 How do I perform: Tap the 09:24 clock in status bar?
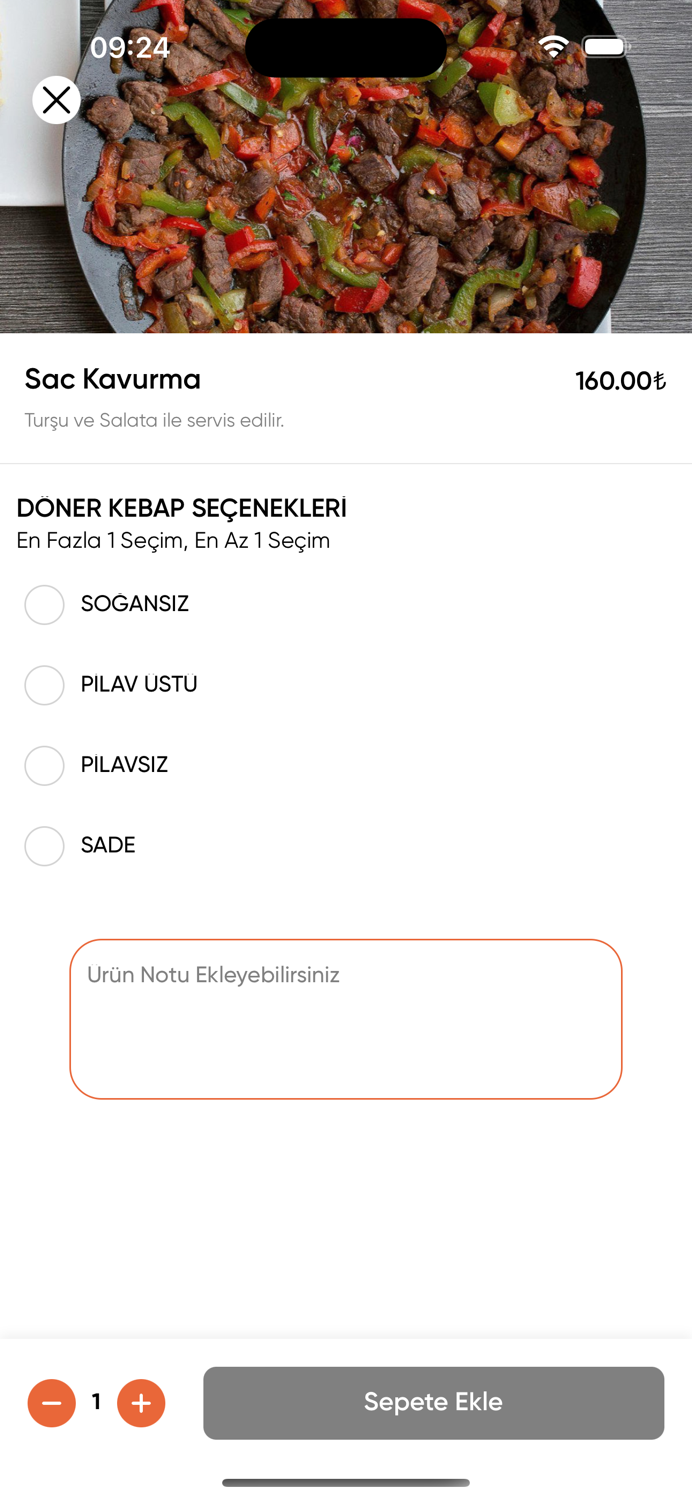coord(130,47)
